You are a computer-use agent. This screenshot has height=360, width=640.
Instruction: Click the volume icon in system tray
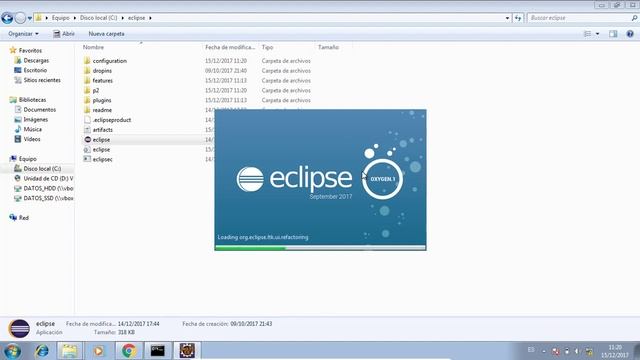(x=577, y=351)
